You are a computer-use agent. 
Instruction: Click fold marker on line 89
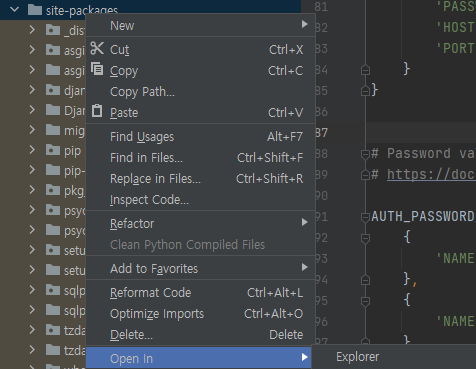click(x=365, y=175)
